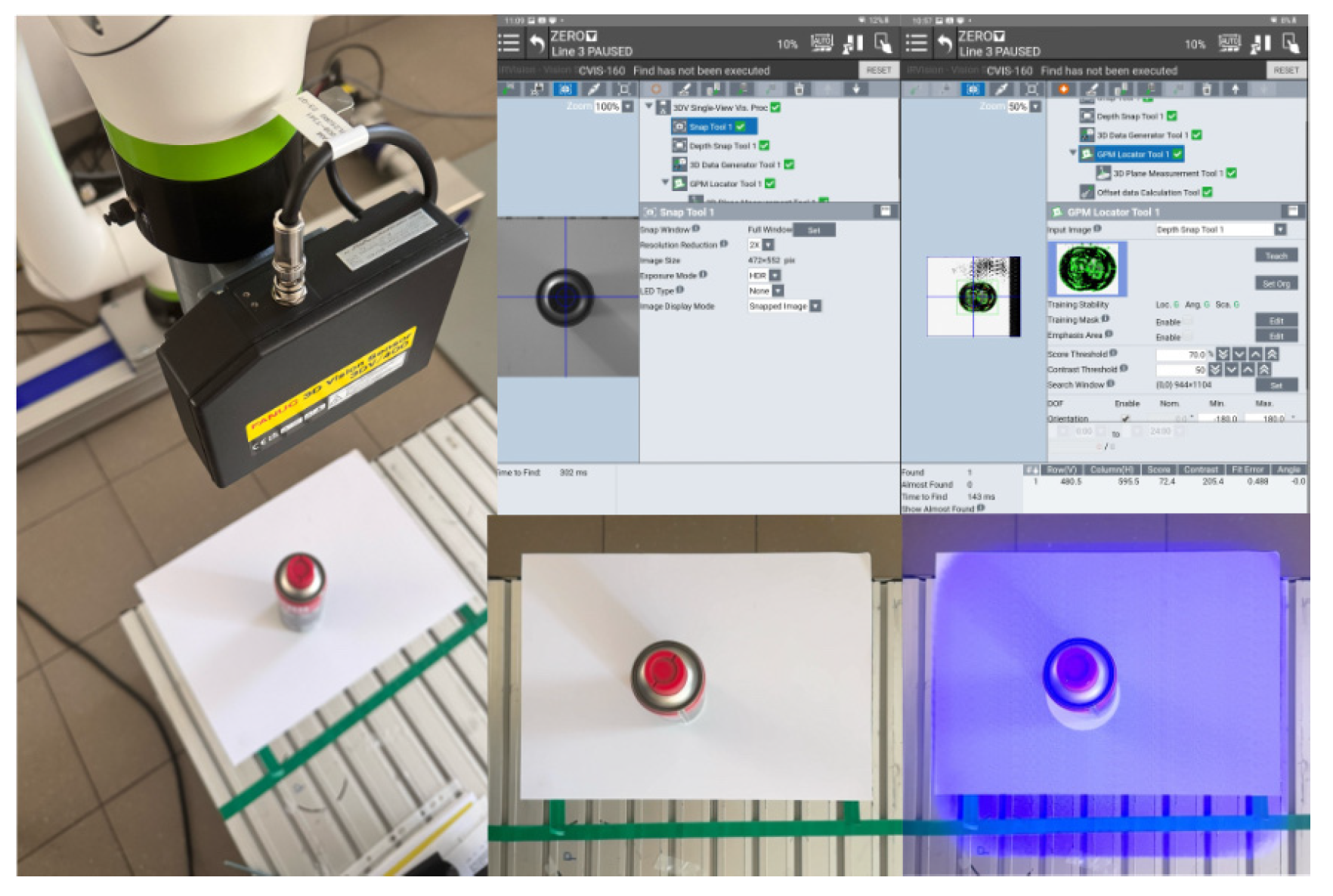Open the Exposure Mode HDR dropdown
The width and height of the screenshot is (1333, 896).
point(774,276)
